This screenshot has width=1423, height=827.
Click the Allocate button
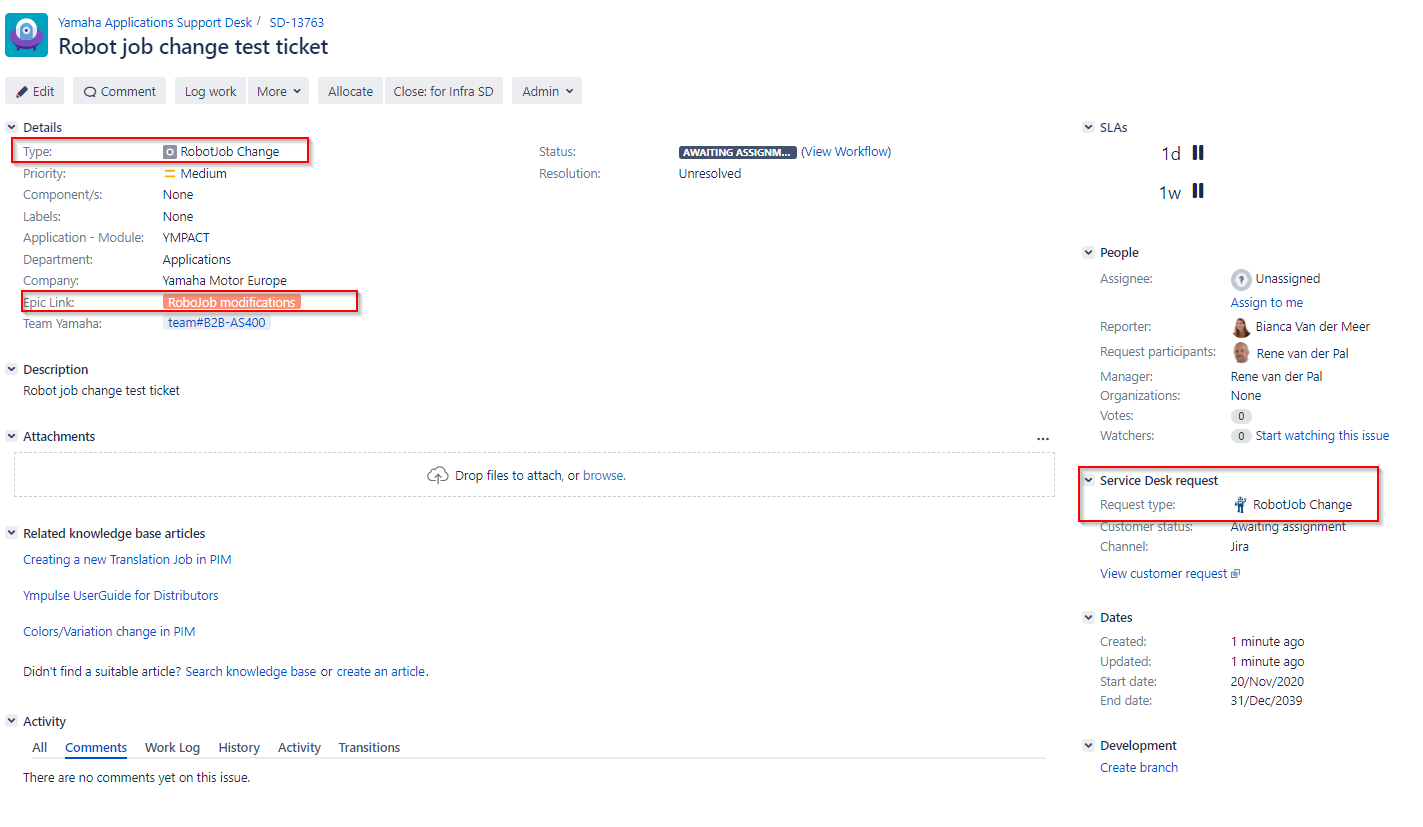(x=350, y=91)
